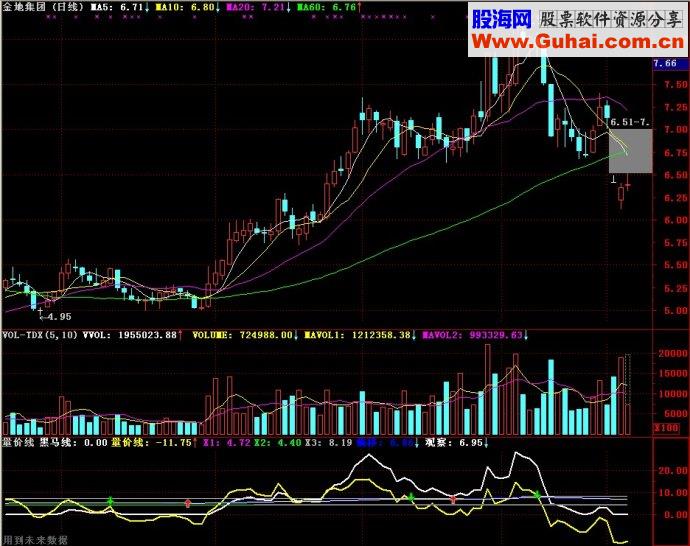690x546 pixels.
Task: Click the leftmost red arrow signal marker
Action: [x=188, y=503]
